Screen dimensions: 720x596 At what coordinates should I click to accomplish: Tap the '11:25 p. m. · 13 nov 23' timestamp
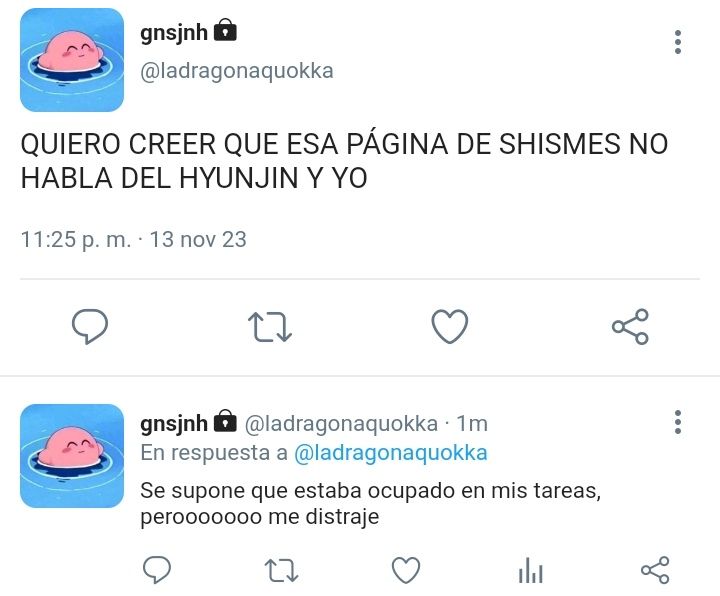point(134,240)
